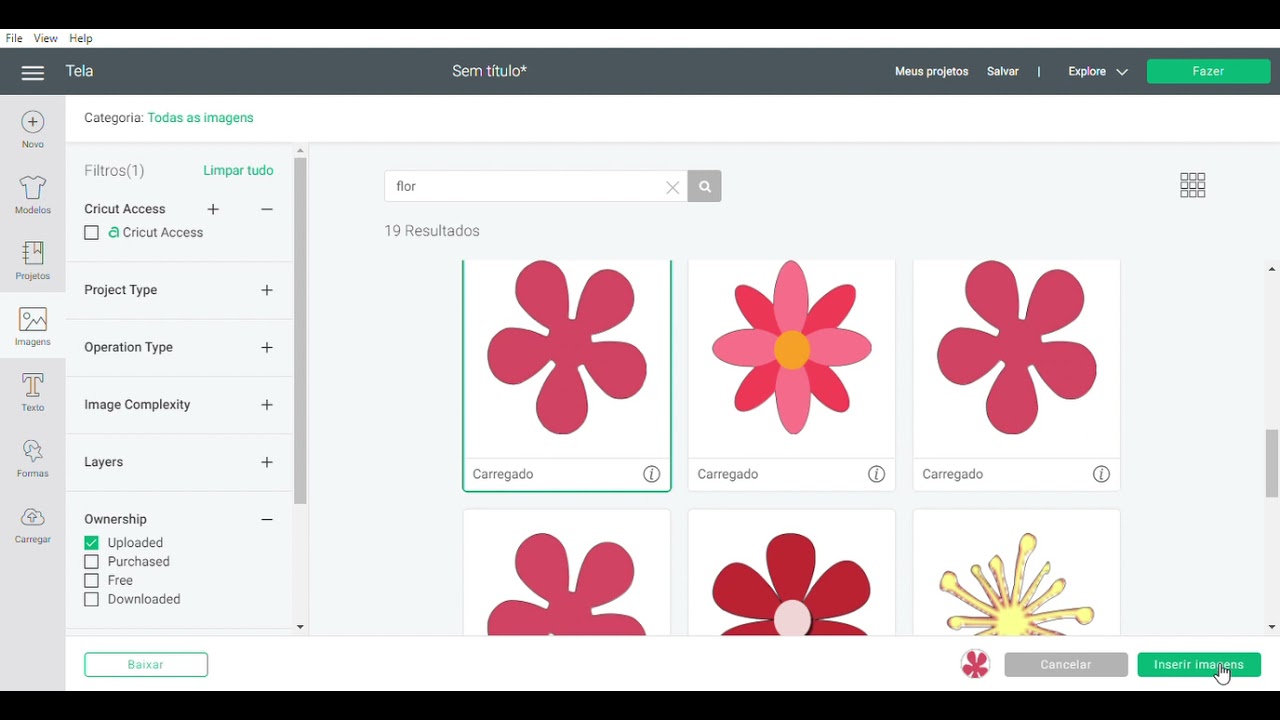
Task: Open the View menu
Action: [46, 38]
